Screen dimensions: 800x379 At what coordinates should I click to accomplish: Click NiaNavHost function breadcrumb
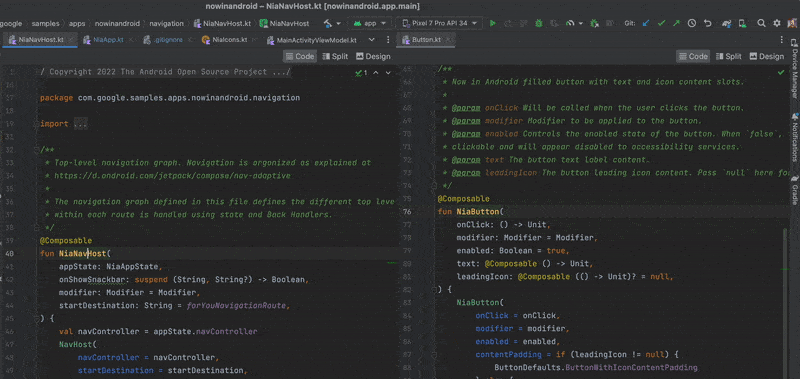point(284,23)
